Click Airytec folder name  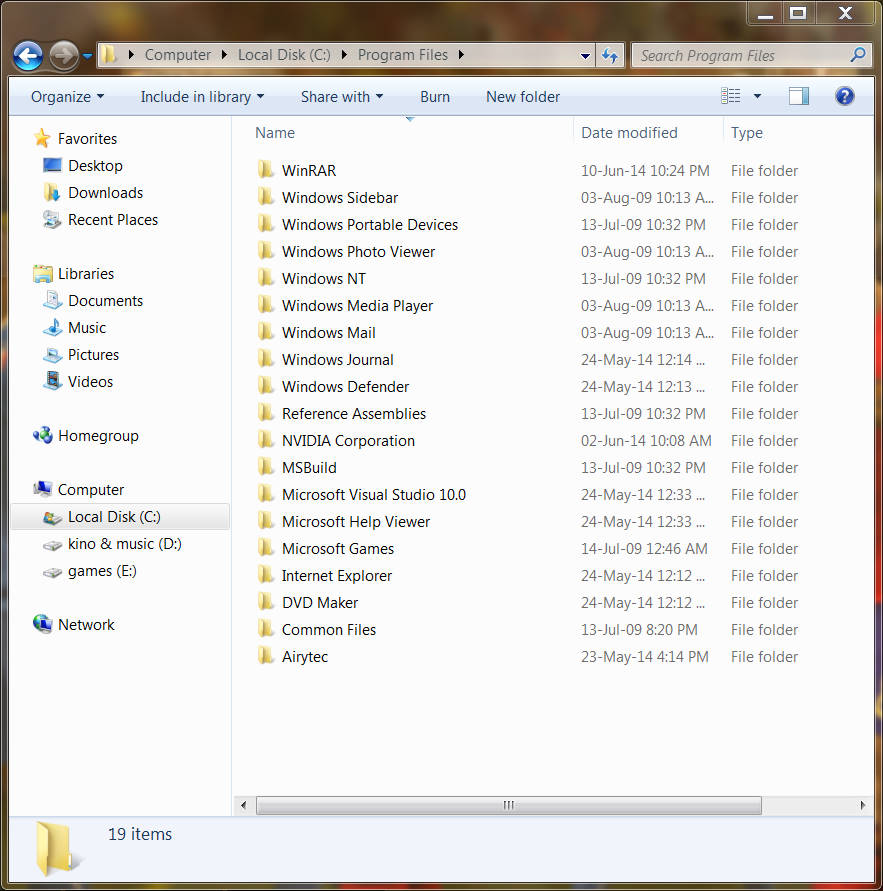[305, 657]
